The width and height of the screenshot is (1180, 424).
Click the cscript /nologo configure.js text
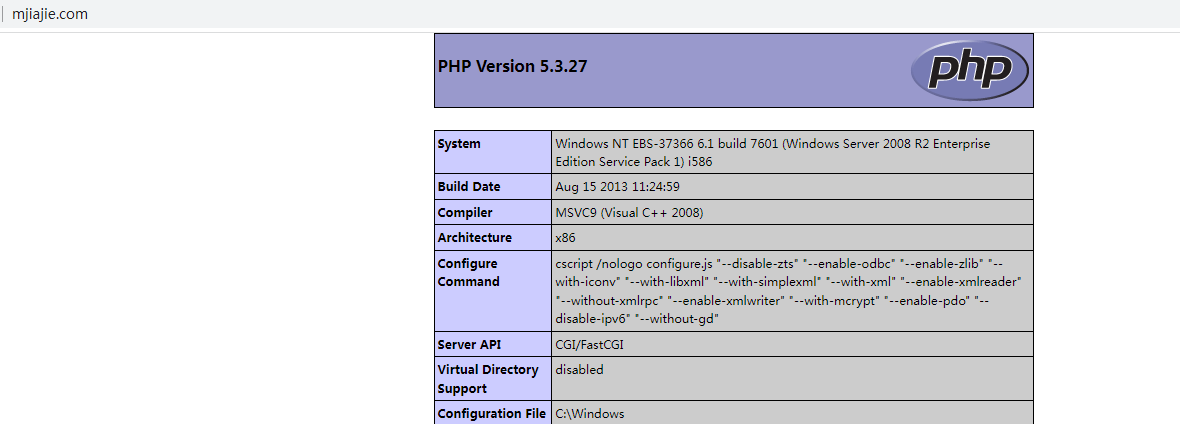pos(634,263)
